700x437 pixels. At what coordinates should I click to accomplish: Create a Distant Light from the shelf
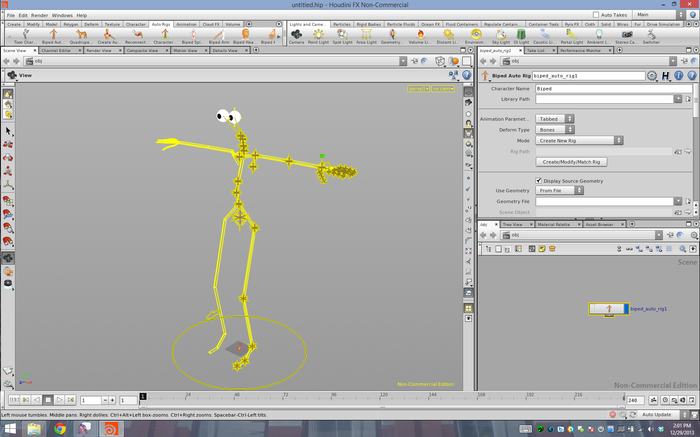[448, 36]
